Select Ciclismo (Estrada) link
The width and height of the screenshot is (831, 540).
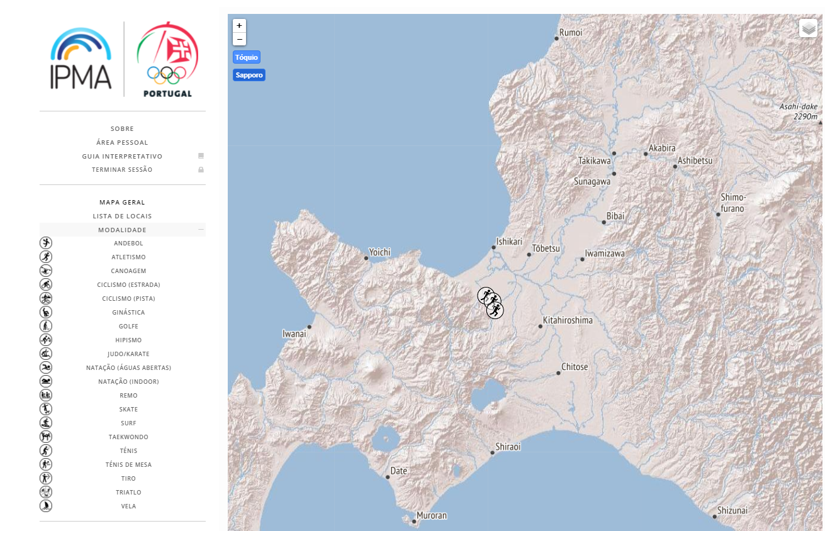coord(129,285)
